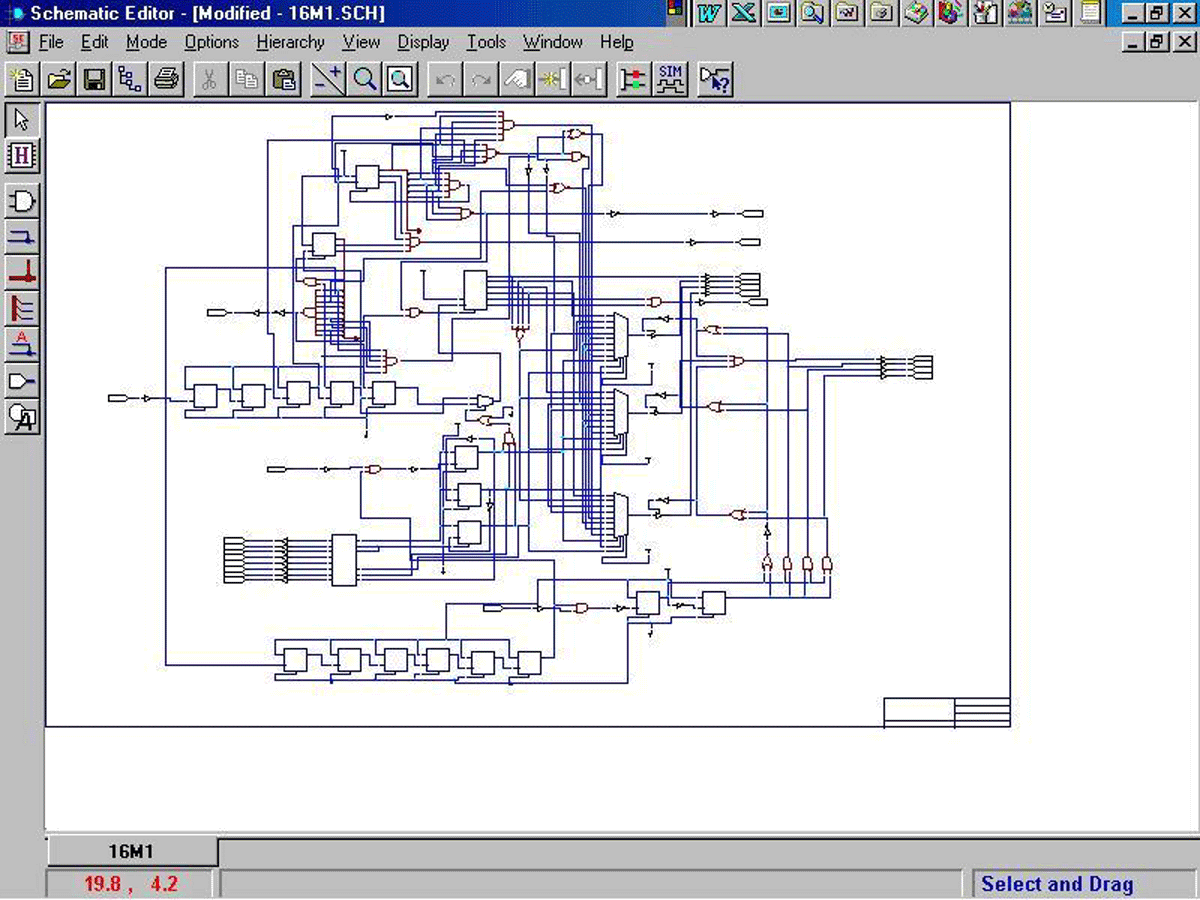This screenshot has width=1200, height=900.
Task: Open the hierarchy tree toolbar icon
Action: pyautogui.click(x=130, y=79)
